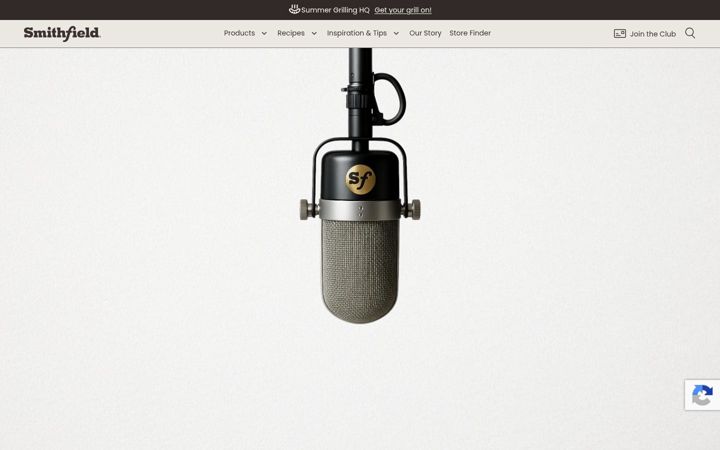Viewport: 720px width, 450px height.
Task: Expand the Products chevron
Action: 264,34
